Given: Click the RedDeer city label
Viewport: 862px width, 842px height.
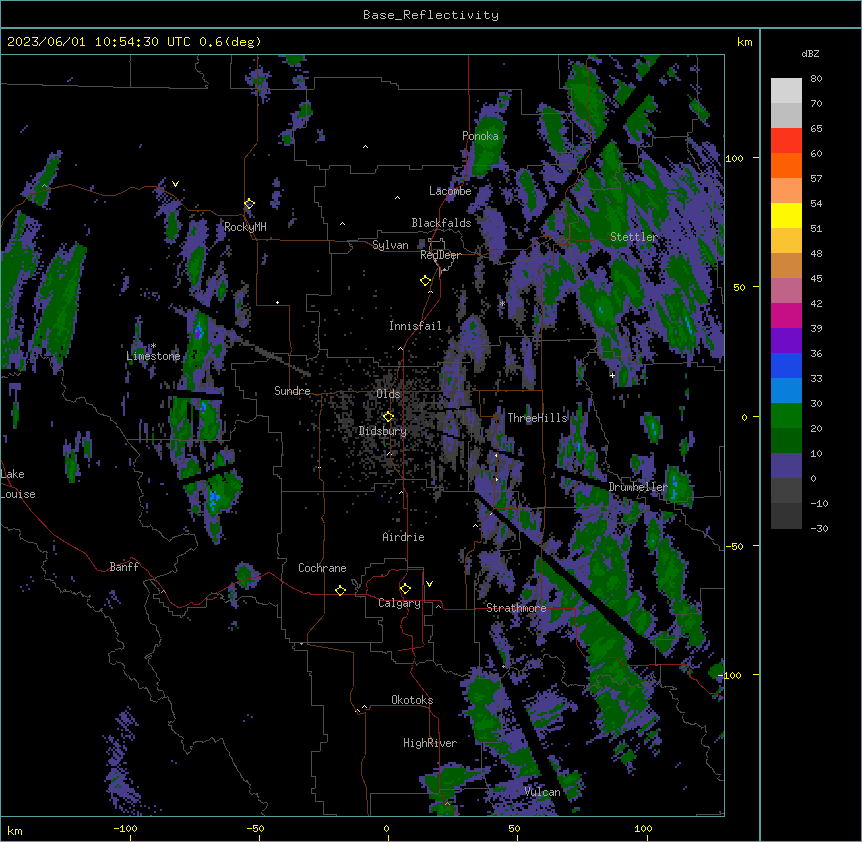Looking at the screenshot, I should [x=440, y=255].
